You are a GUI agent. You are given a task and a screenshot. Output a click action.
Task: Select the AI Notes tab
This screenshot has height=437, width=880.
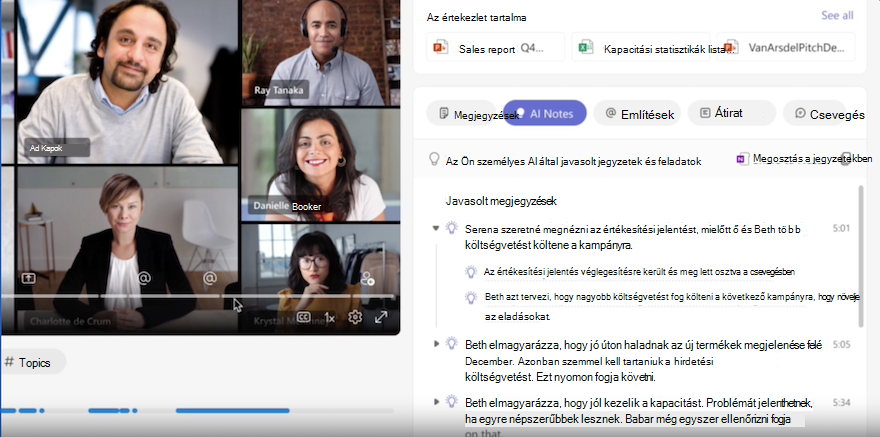545,113
